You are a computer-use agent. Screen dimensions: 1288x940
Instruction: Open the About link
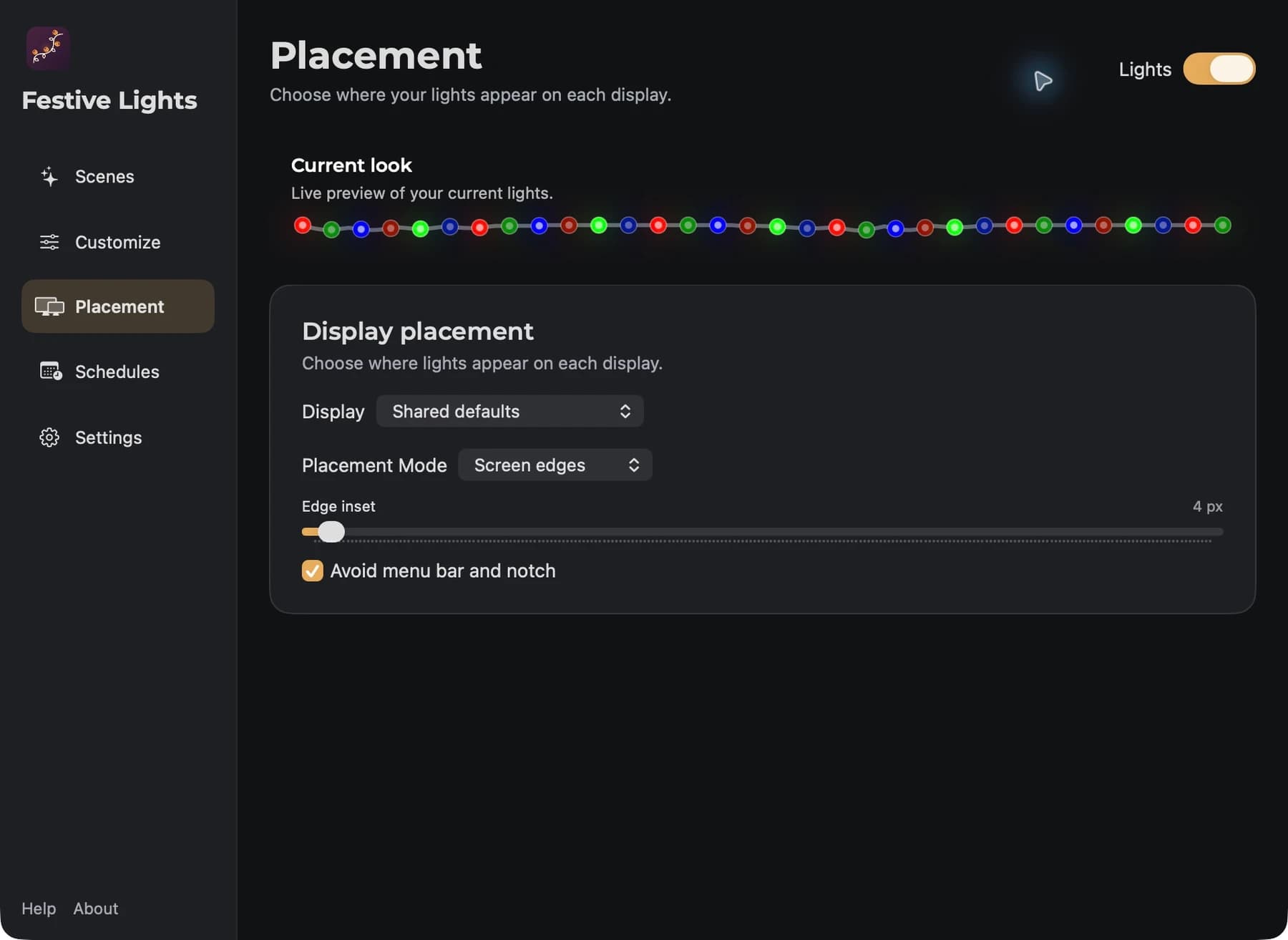(96, 908)
